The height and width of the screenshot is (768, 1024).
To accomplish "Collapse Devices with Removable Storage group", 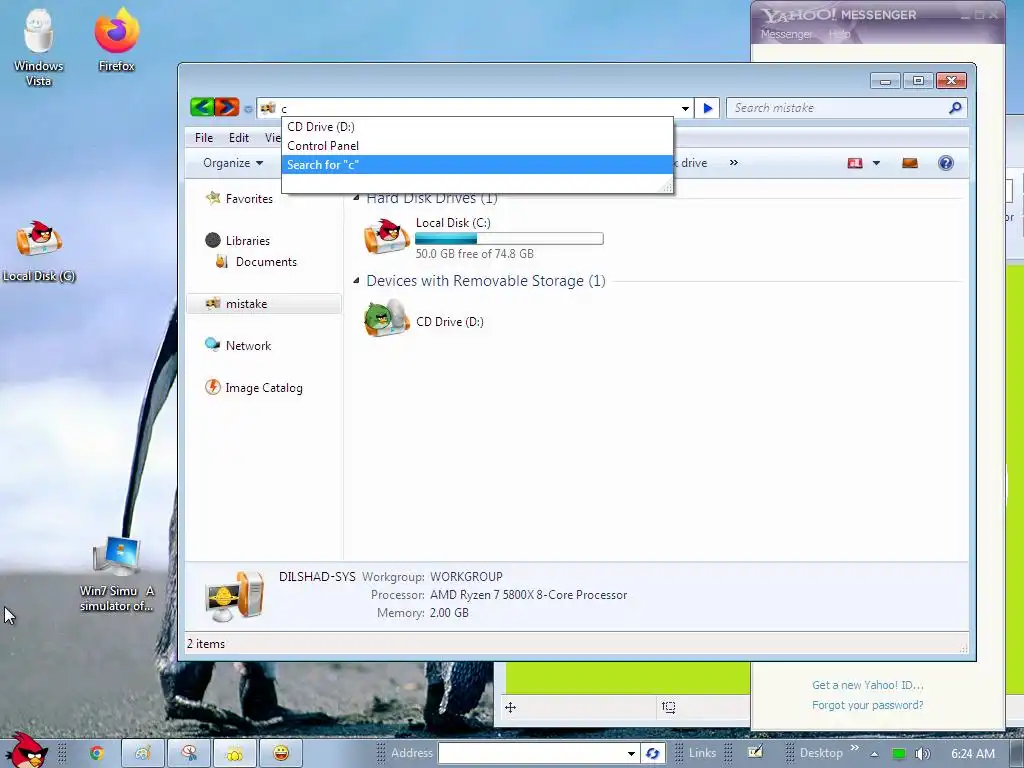I will point(356,281).
